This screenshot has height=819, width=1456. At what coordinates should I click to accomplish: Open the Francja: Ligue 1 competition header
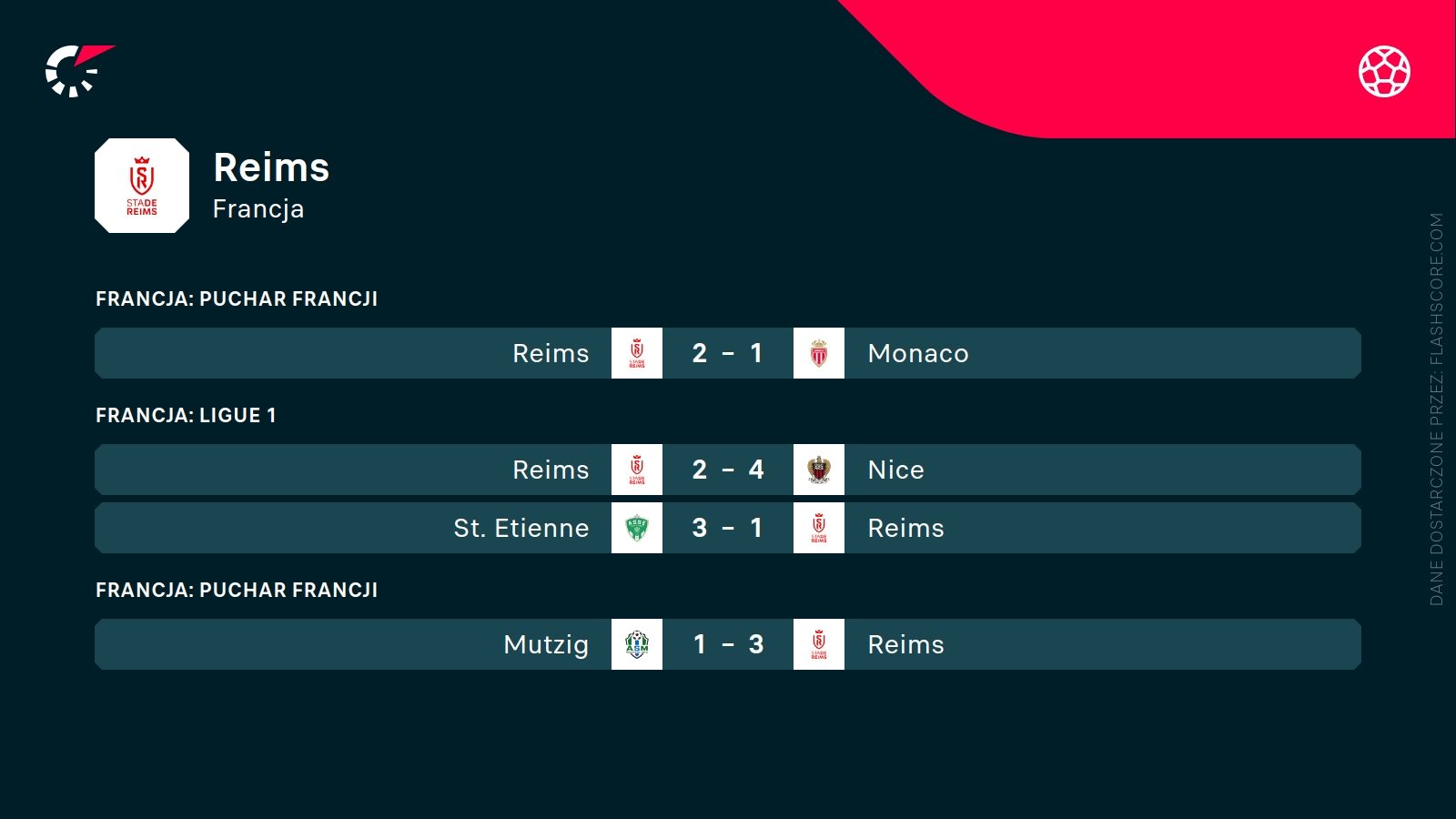coord(186,416)
